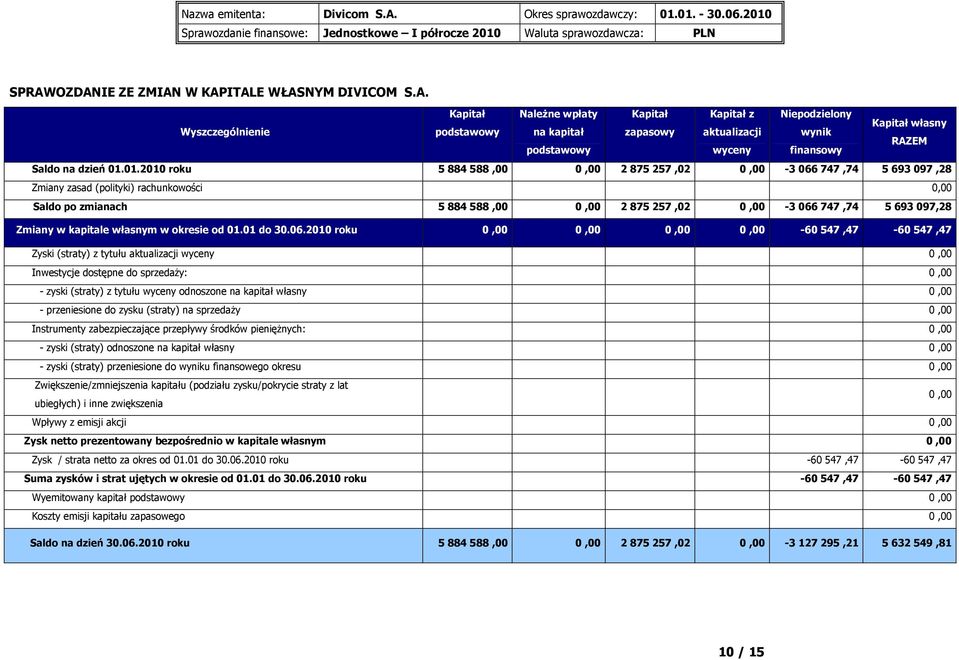This screenshot has width=959, height=660.
Task: Click RAZEM total -60 547,47 in 'Zmiany w kapitale' row
Action: [922, 230]
